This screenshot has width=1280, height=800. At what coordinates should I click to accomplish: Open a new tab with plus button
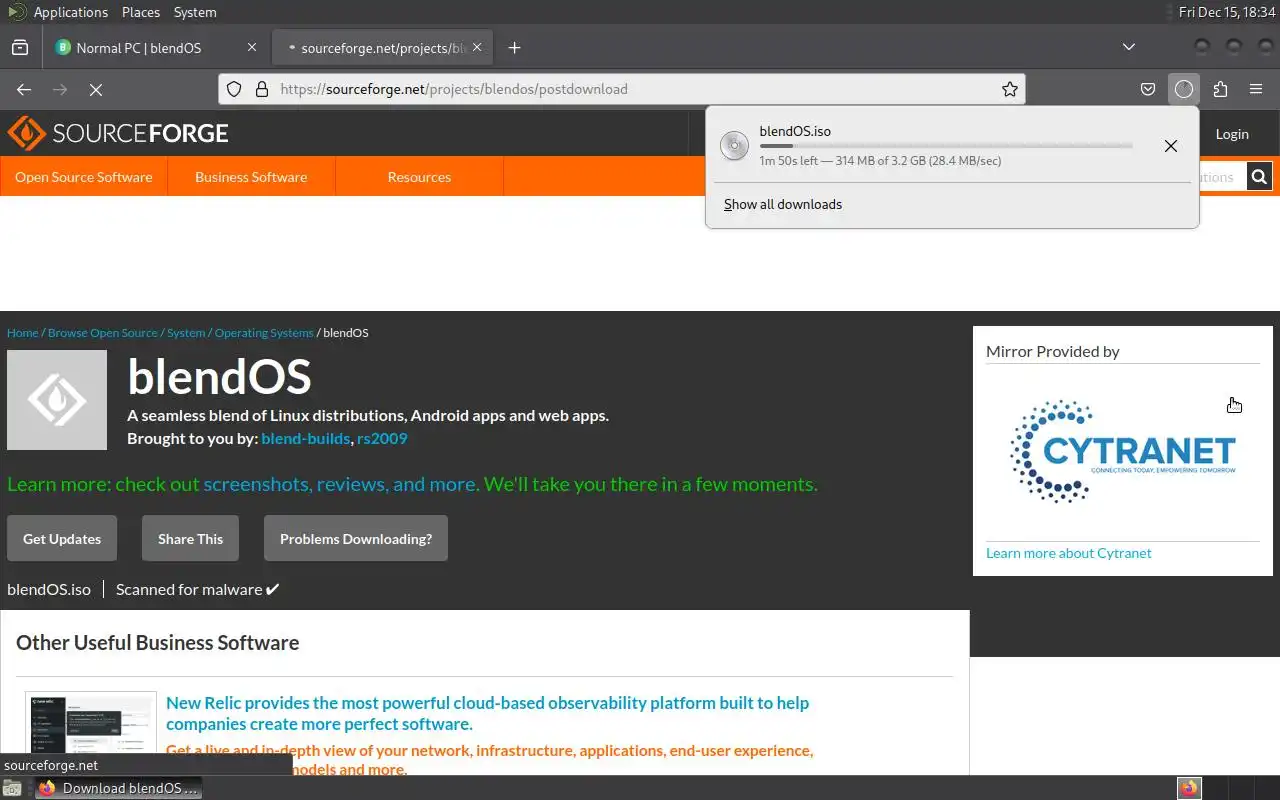pos(514,47)
